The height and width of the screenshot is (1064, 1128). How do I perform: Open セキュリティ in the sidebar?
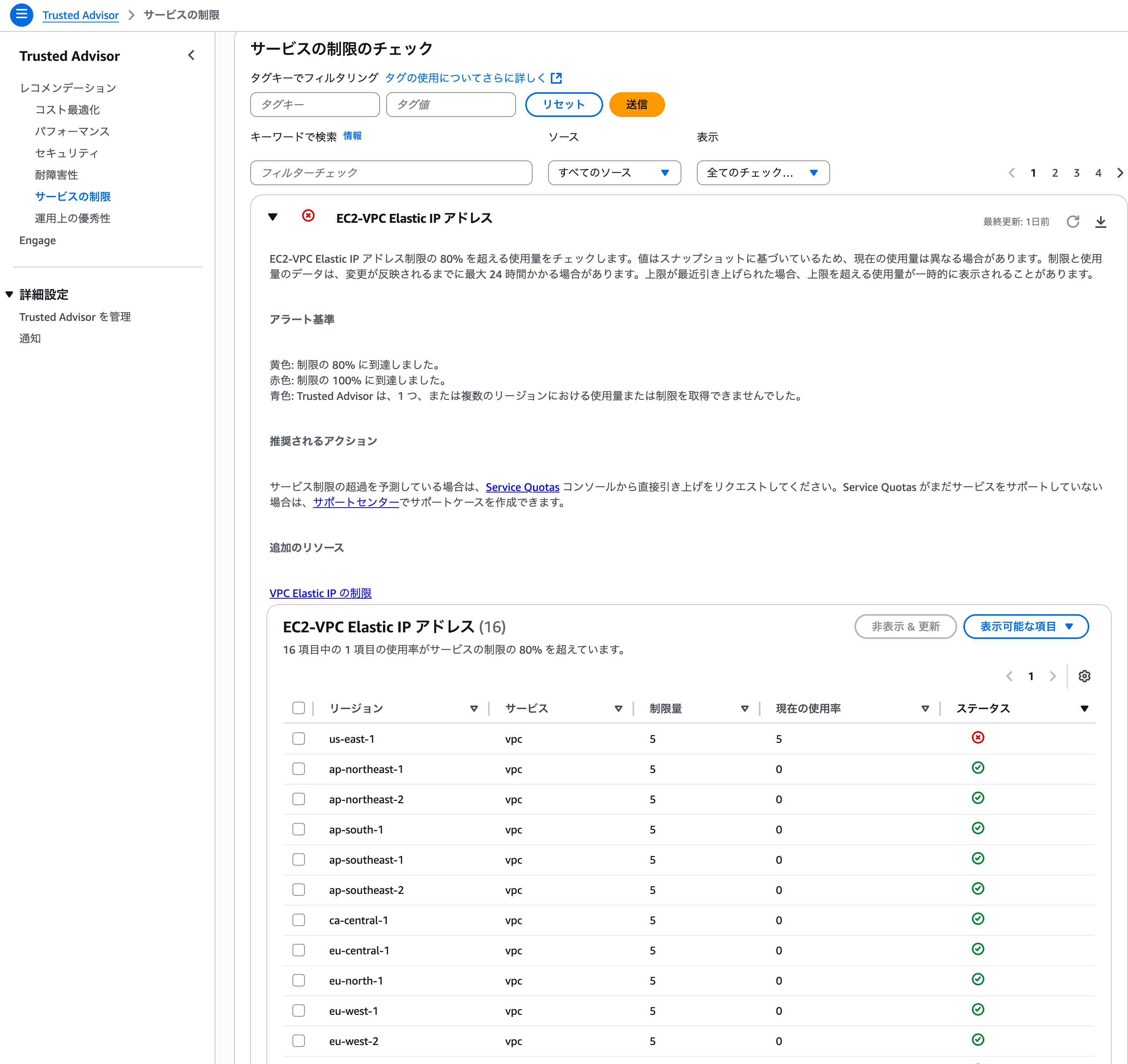(67, 153)
